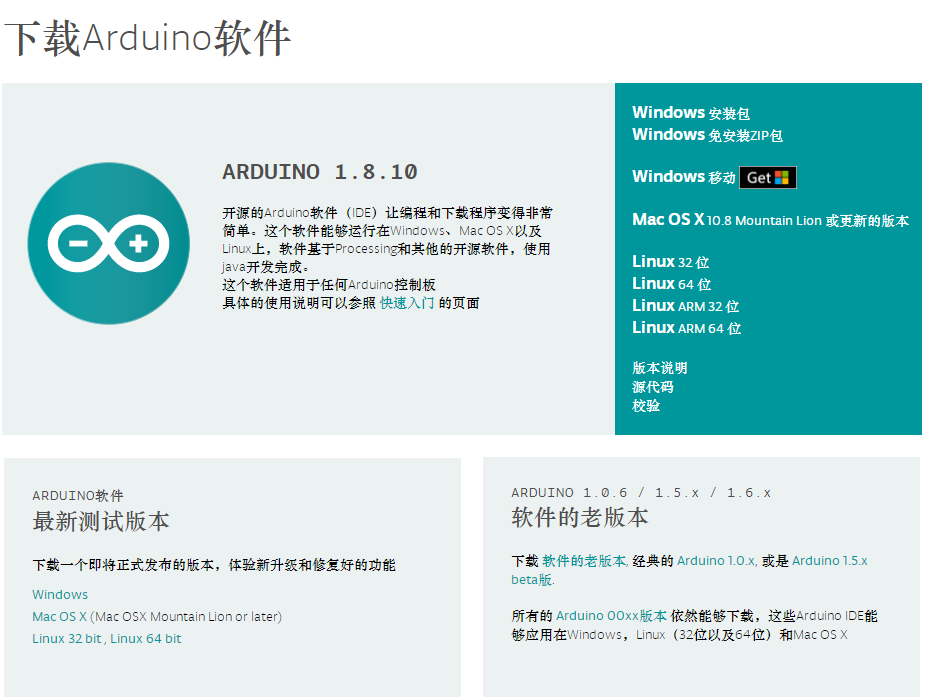This screenshot has height=697, width=933.
Task: Click the 这个软件适用于任何Arduino控制板 line
Action: tap(329, 285)
